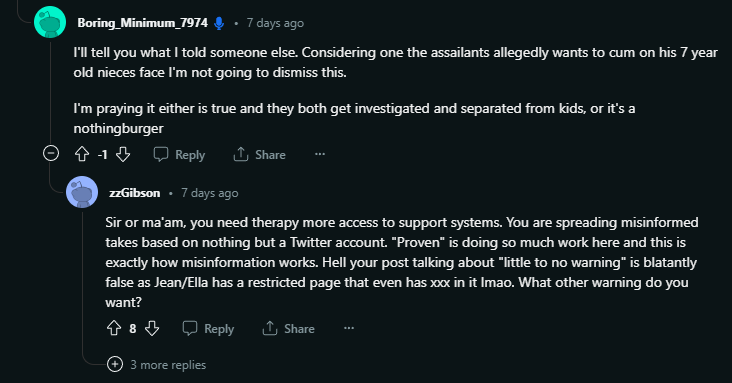
Task: Open more options on Boring_Minimum_7974's comment
Action: 320,154
